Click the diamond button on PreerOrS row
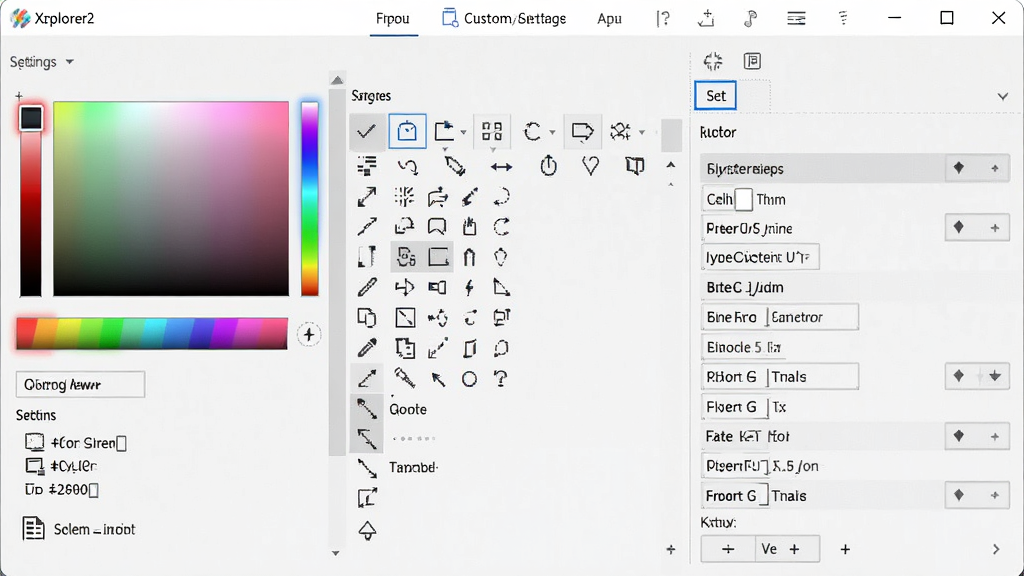 [x=959, y=227]
